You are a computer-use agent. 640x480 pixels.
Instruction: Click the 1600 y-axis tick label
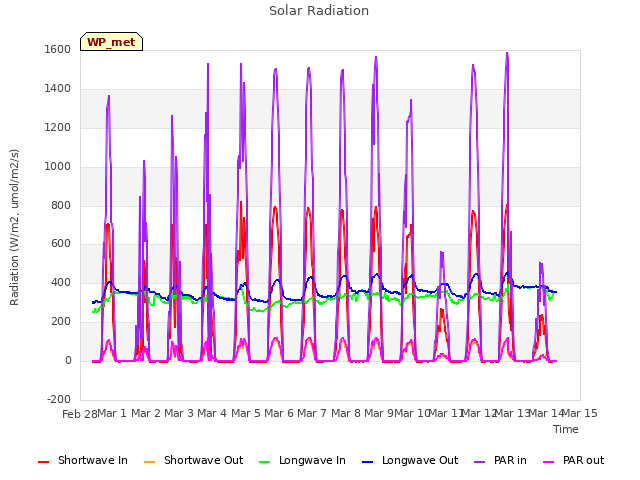(x=58, y=50)
